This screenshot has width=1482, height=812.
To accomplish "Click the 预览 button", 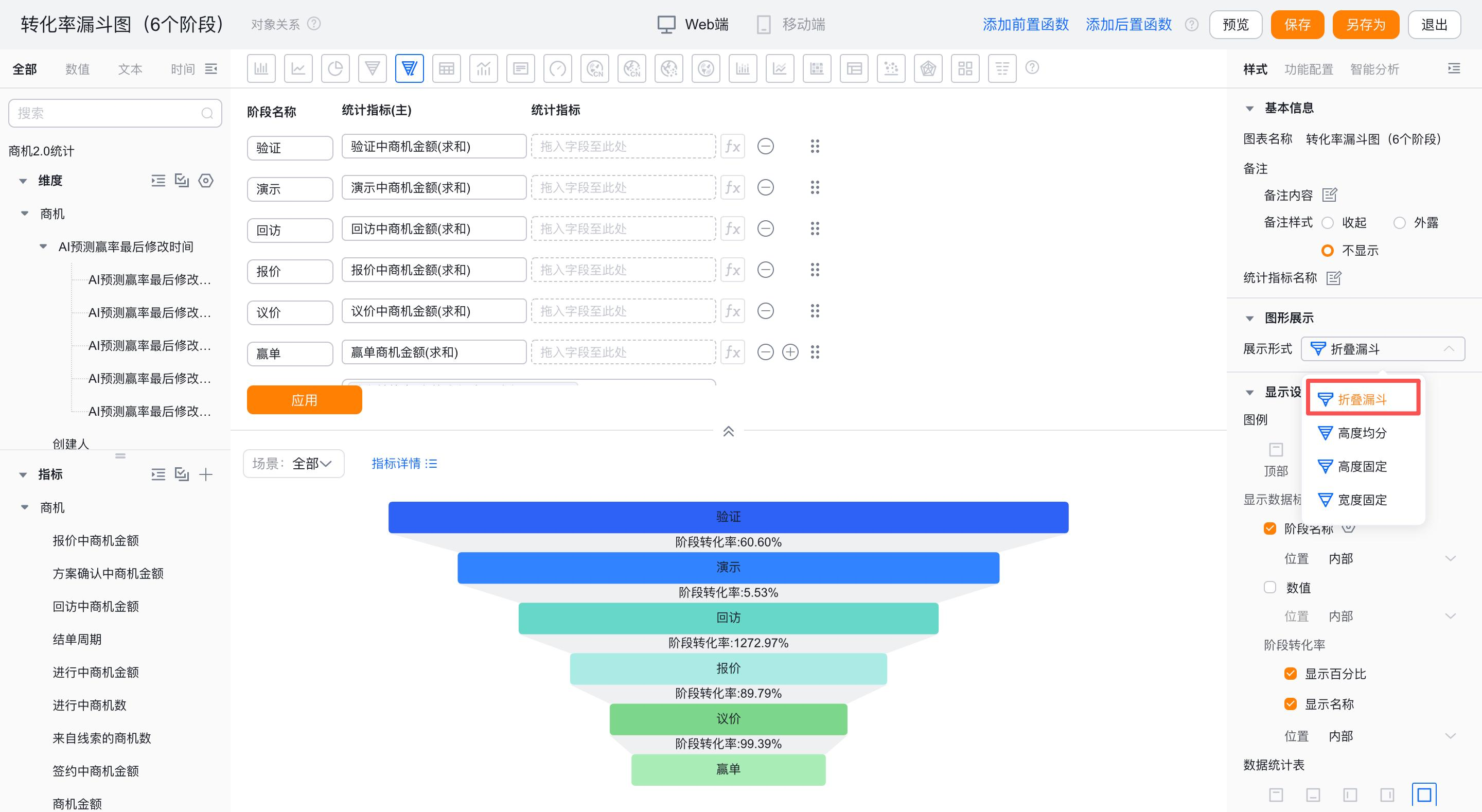I will tap(1235, 25).
